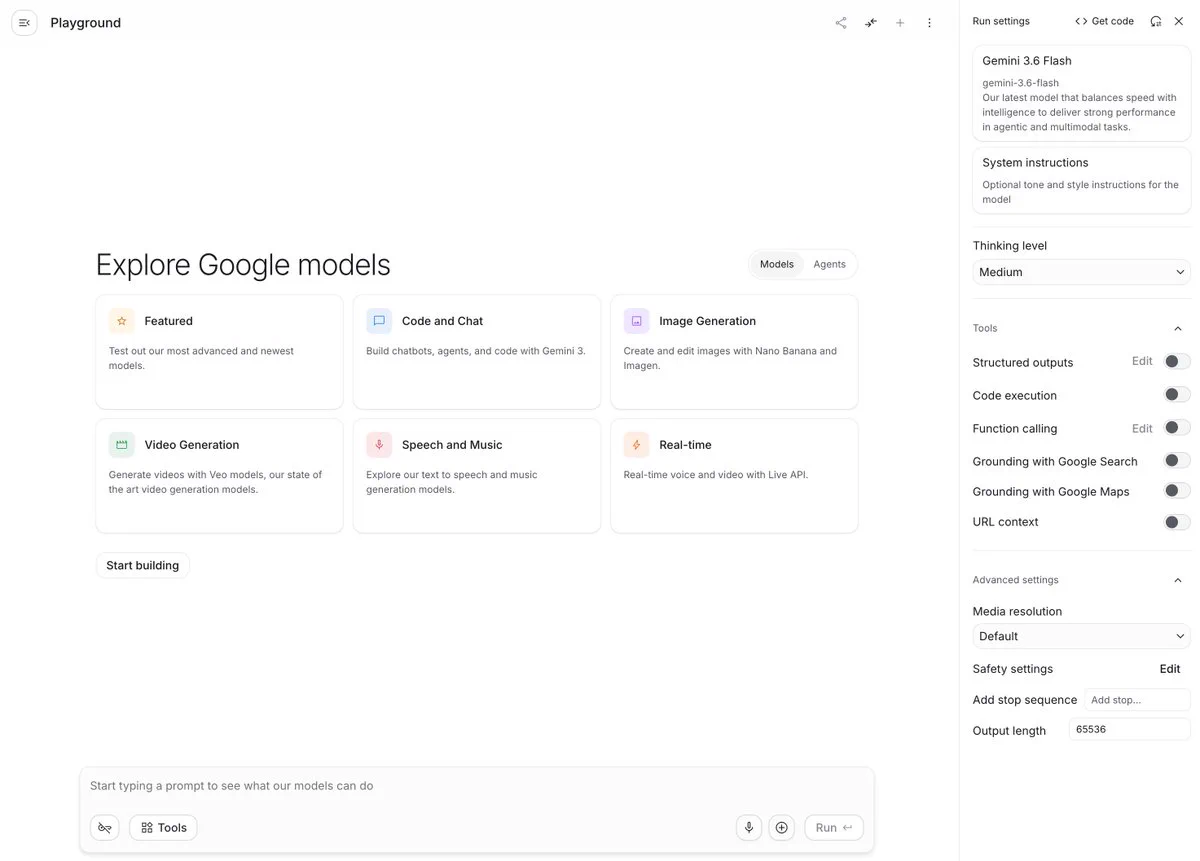Toggle Structured outputs switch

pyautogui.click(x=1177, y=362)
